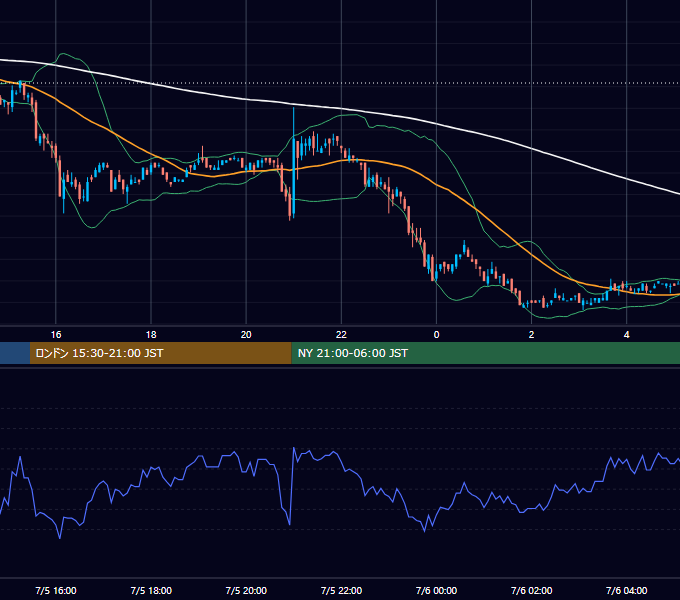Click the 7/5 18:00 label on oscillator axis

(151, 590)
